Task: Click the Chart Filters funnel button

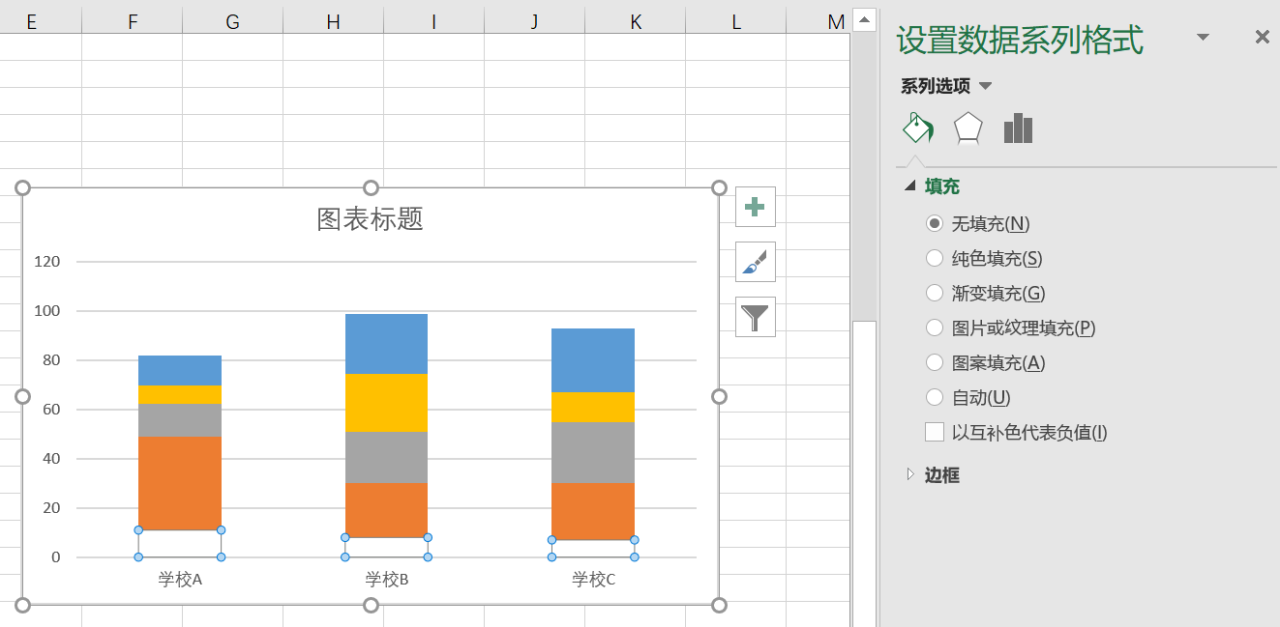Action: pos(755,317)
